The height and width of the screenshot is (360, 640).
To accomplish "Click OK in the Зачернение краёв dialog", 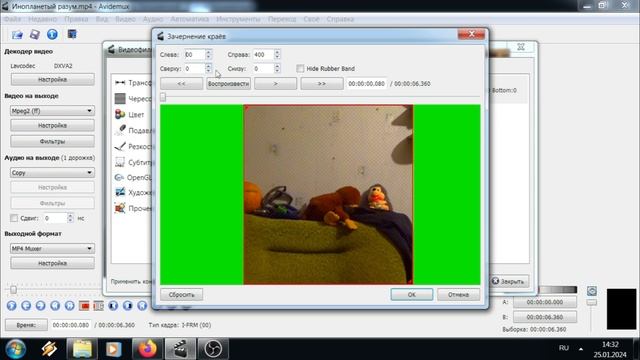I will (x=411, y=294).
